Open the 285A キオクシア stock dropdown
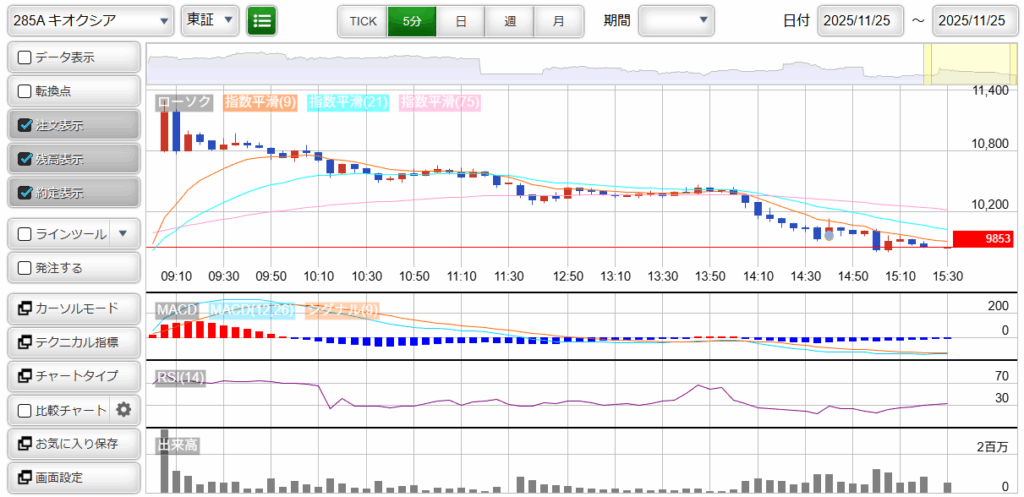 tap(89, 20)
